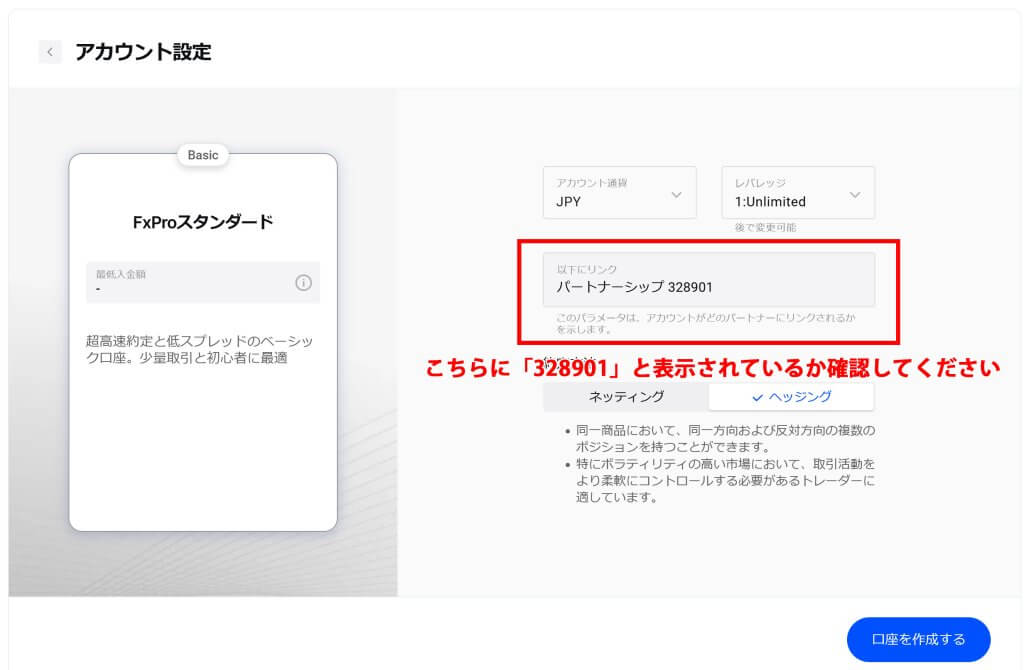
Task: Select the ネッティング option
Action: coord(626,396)
